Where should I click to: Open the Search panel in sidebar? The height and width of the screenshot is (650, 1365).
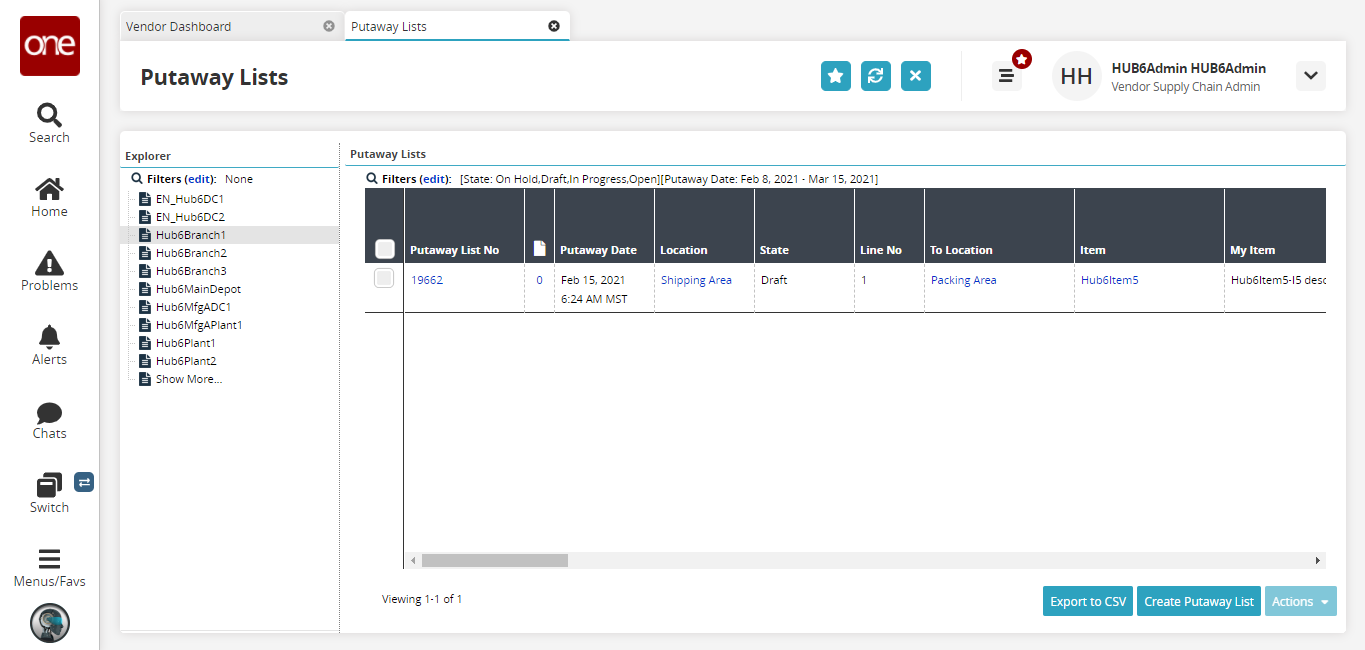(x=49, y=123)
